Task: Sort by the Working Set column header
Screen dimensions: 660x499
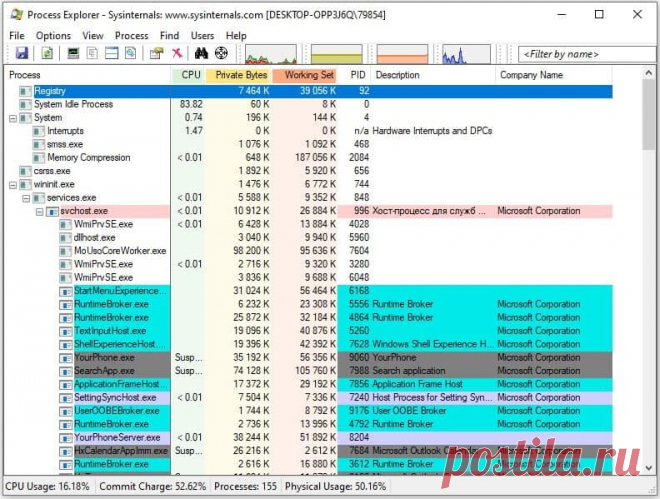Action: (x=305, y=75)
